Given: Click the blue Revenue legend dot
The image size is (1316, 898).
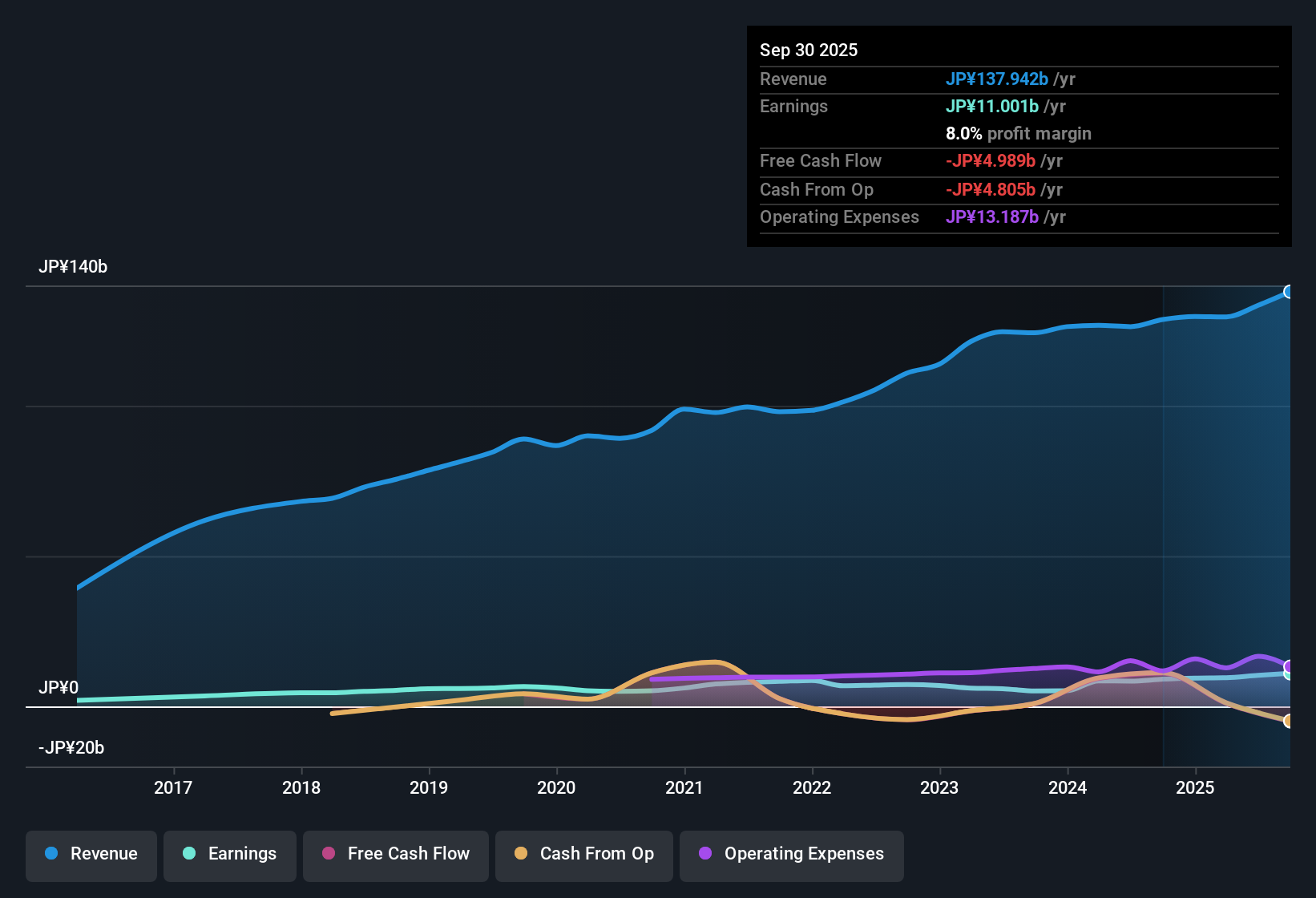Looking at the screenshot, I should [50, 854].
